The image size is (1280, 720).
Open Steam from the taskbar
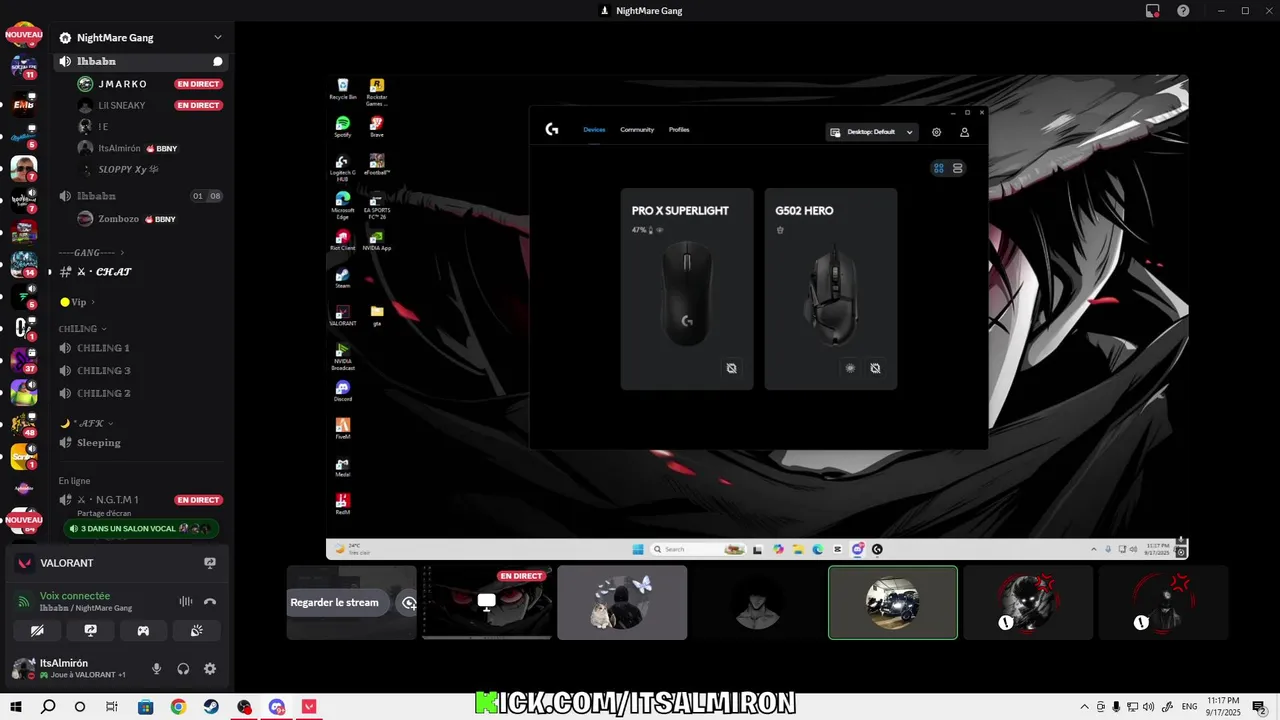(x=211, y=707)
